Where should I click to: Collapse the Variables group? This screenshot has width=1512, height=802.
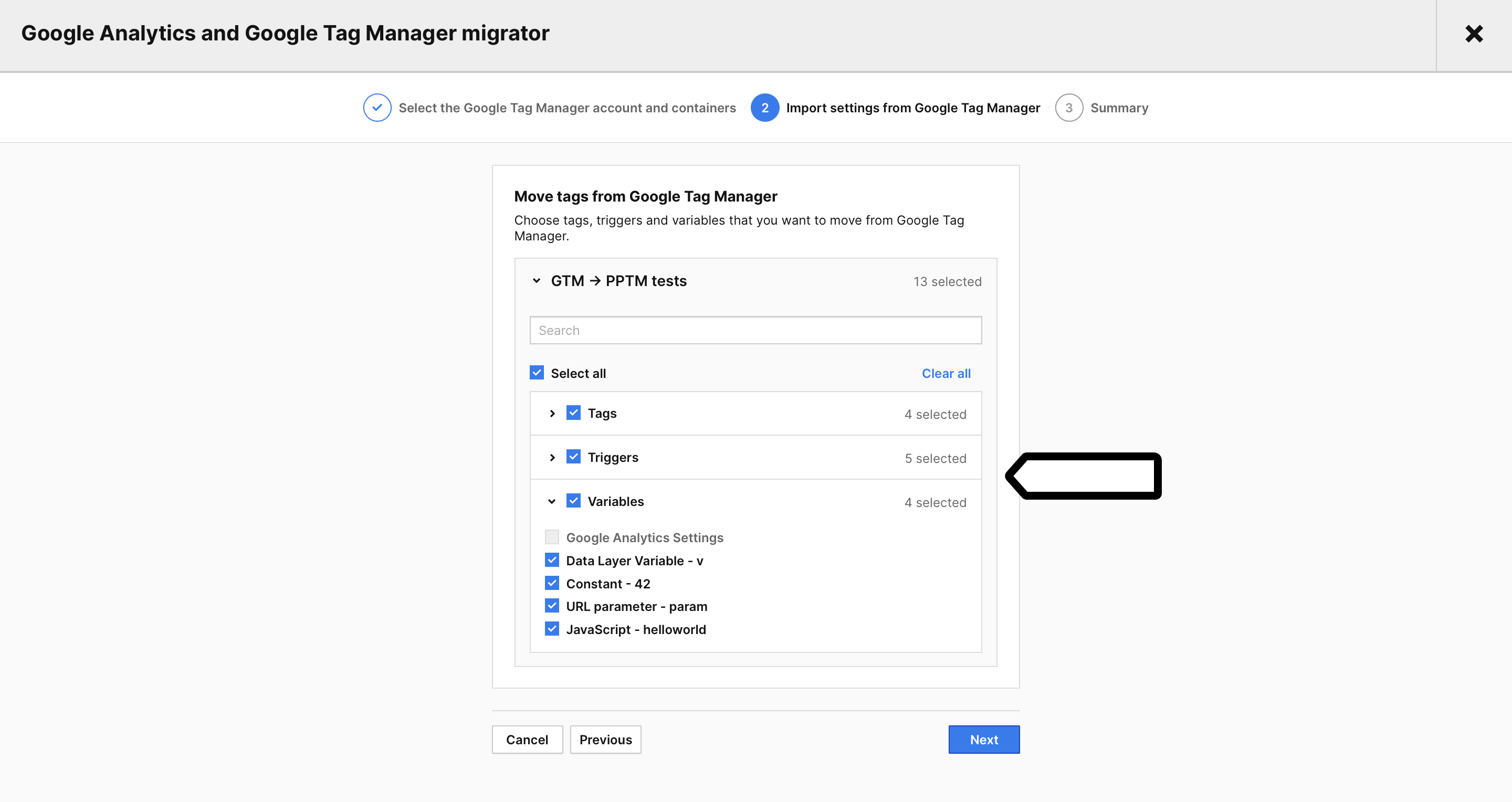click(x=552, y=502)
